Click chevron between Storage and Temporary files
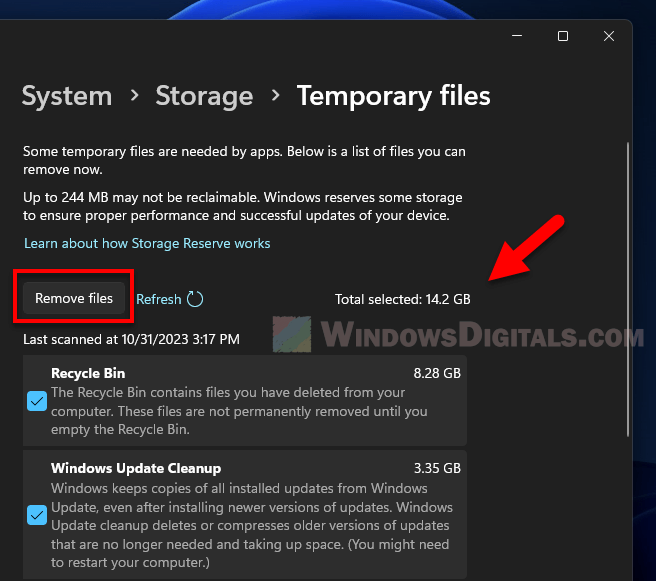 pyautogui.click(x=275, y=95)
